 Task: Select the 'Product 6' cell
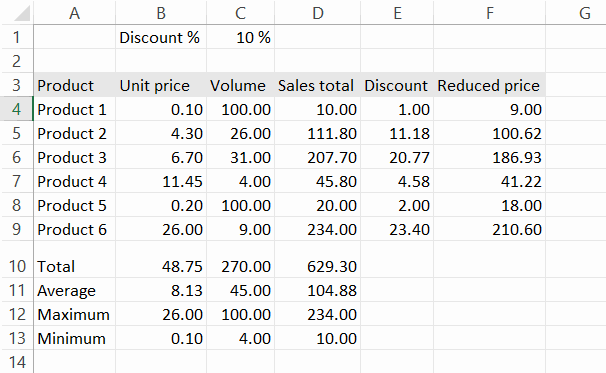pyautogui.click(x=74, y=229)
